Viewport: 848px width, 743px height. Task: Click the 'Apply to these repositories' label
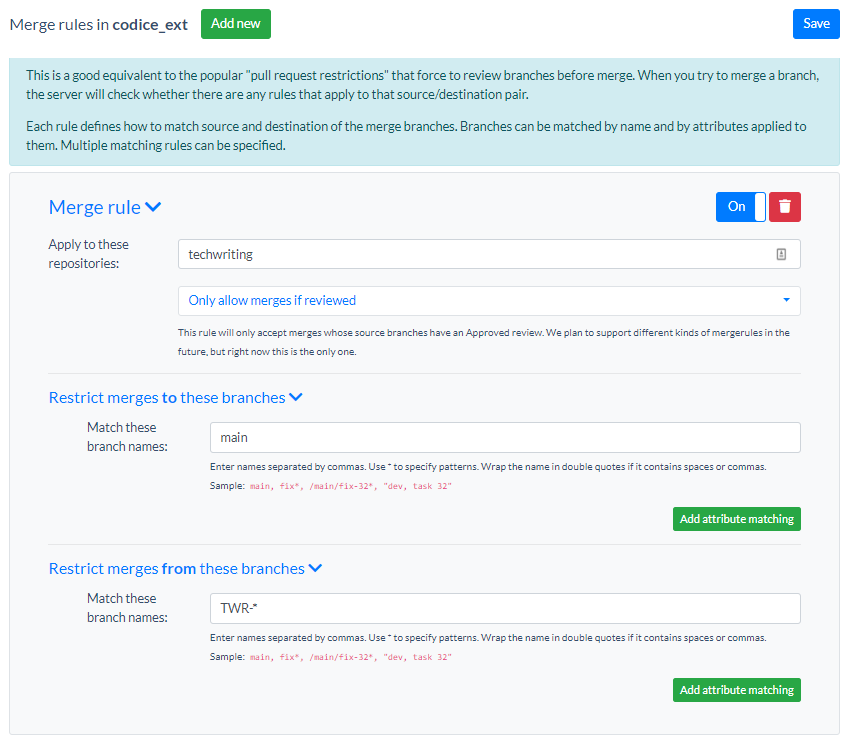(88, 254)
